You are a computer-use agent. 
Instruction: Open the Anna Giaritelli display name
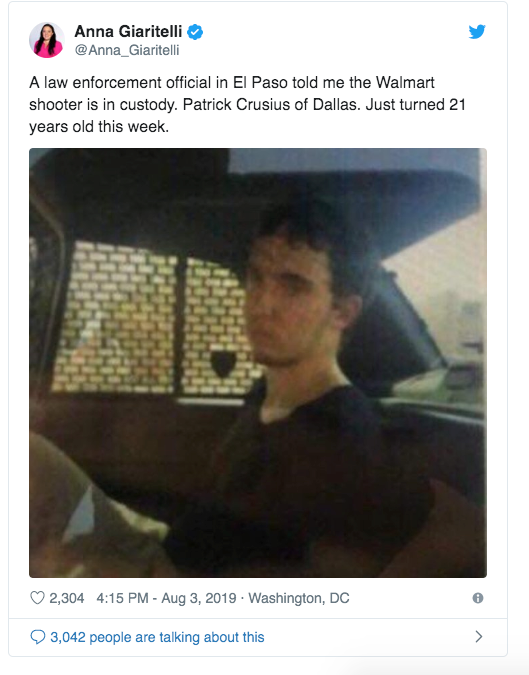coord(128,31)
